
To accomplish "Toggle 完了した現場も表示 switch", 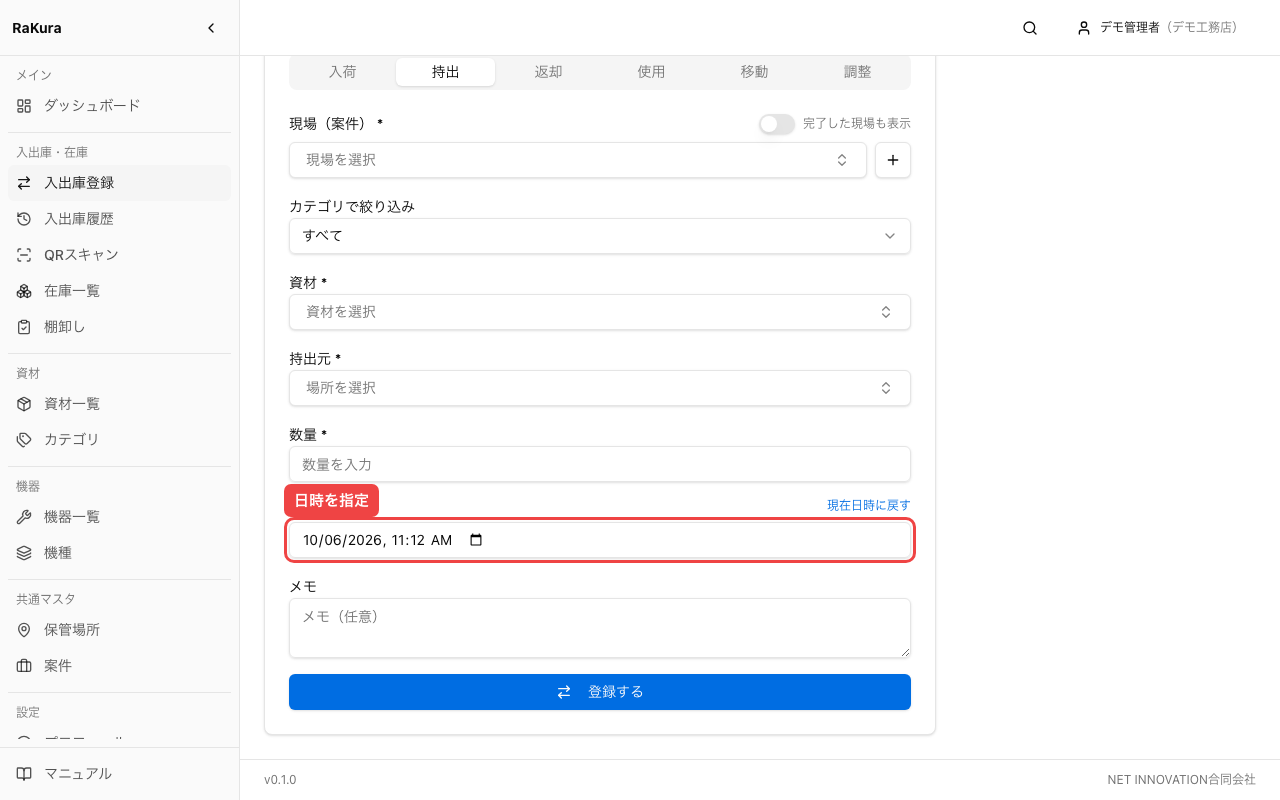I will pos(777,124).
